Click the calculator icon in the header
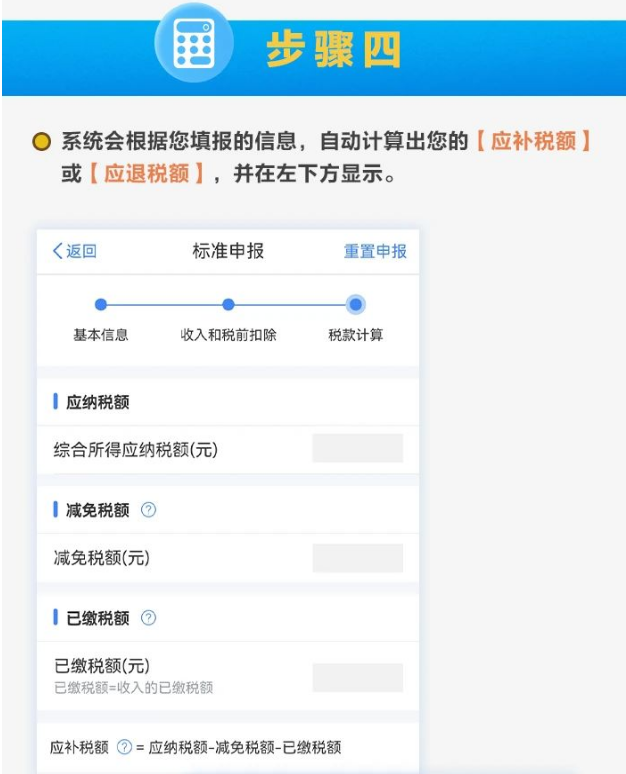The image size is (626, 774). (194, 42)
